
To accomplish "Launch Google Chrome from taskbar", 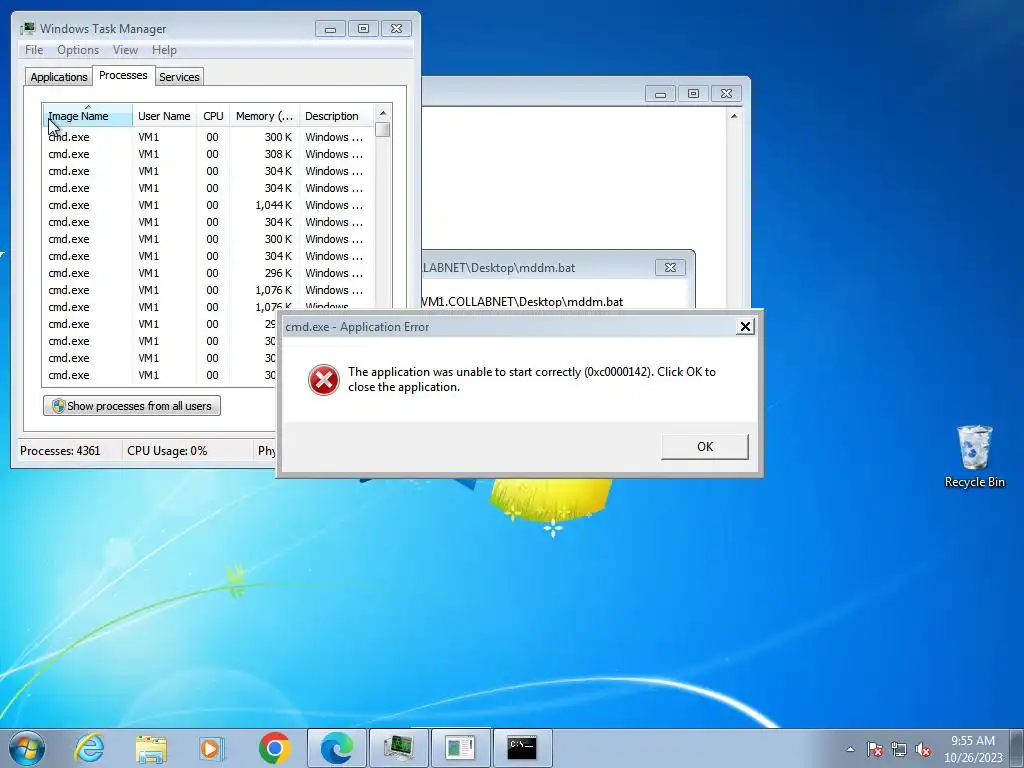I will (x=274, y=748).
